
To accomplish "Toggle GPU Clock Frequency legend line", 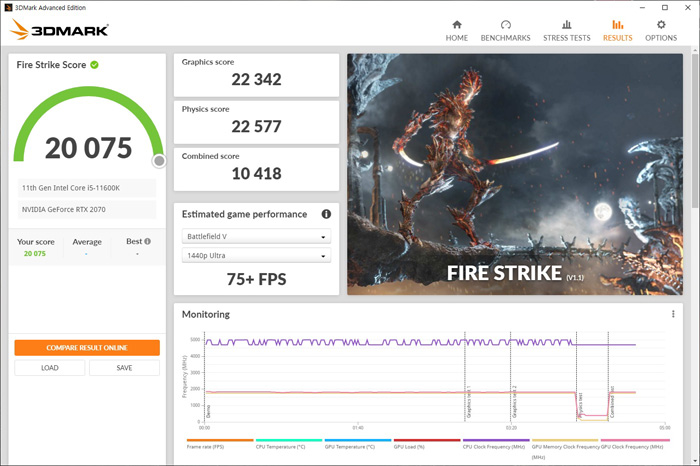I will click(x=634, y=444).
